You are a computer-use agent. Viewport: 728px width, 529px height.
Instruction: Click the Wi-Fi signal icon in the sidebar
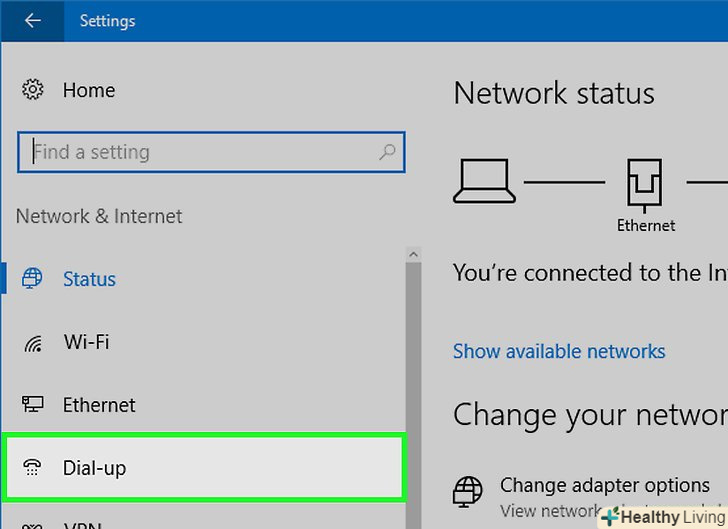[33, 343]
